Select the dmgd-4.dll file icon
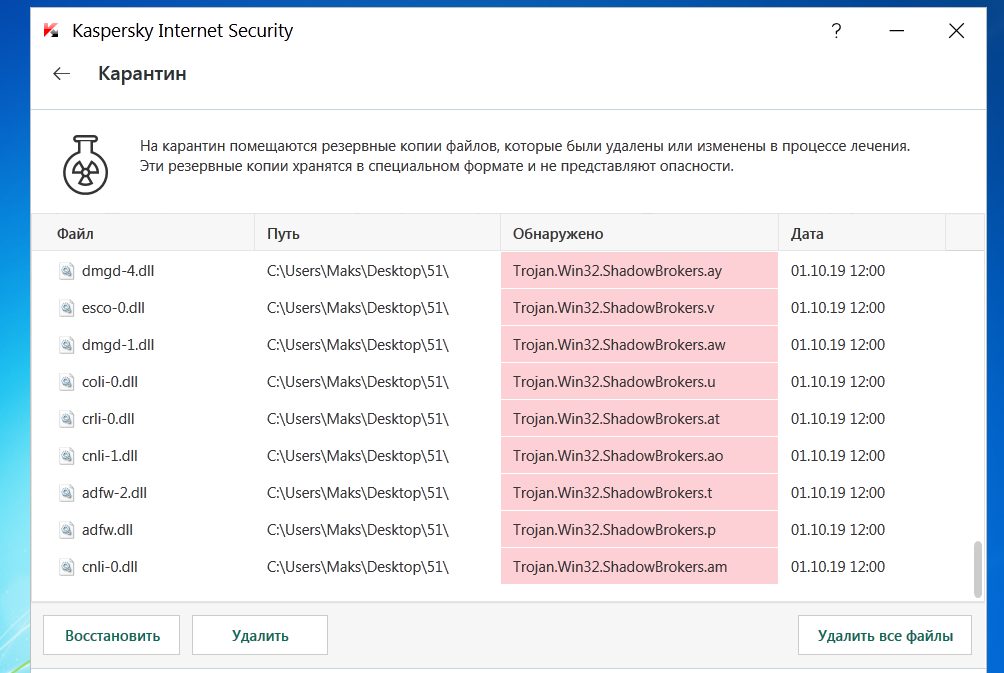 pos(67,271)
